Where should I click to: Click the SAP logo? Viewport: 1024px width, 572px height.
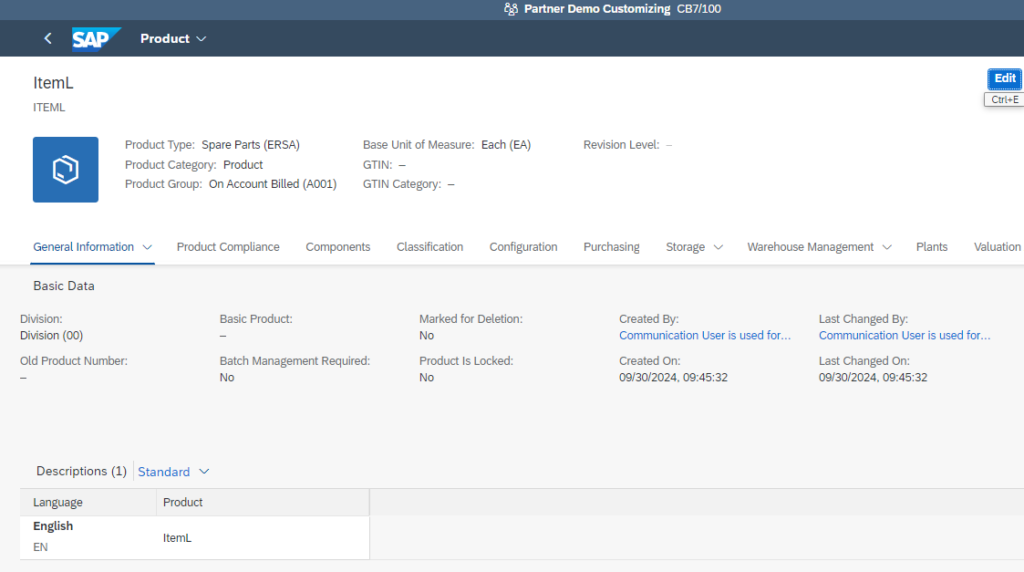(x=95, y=39)
